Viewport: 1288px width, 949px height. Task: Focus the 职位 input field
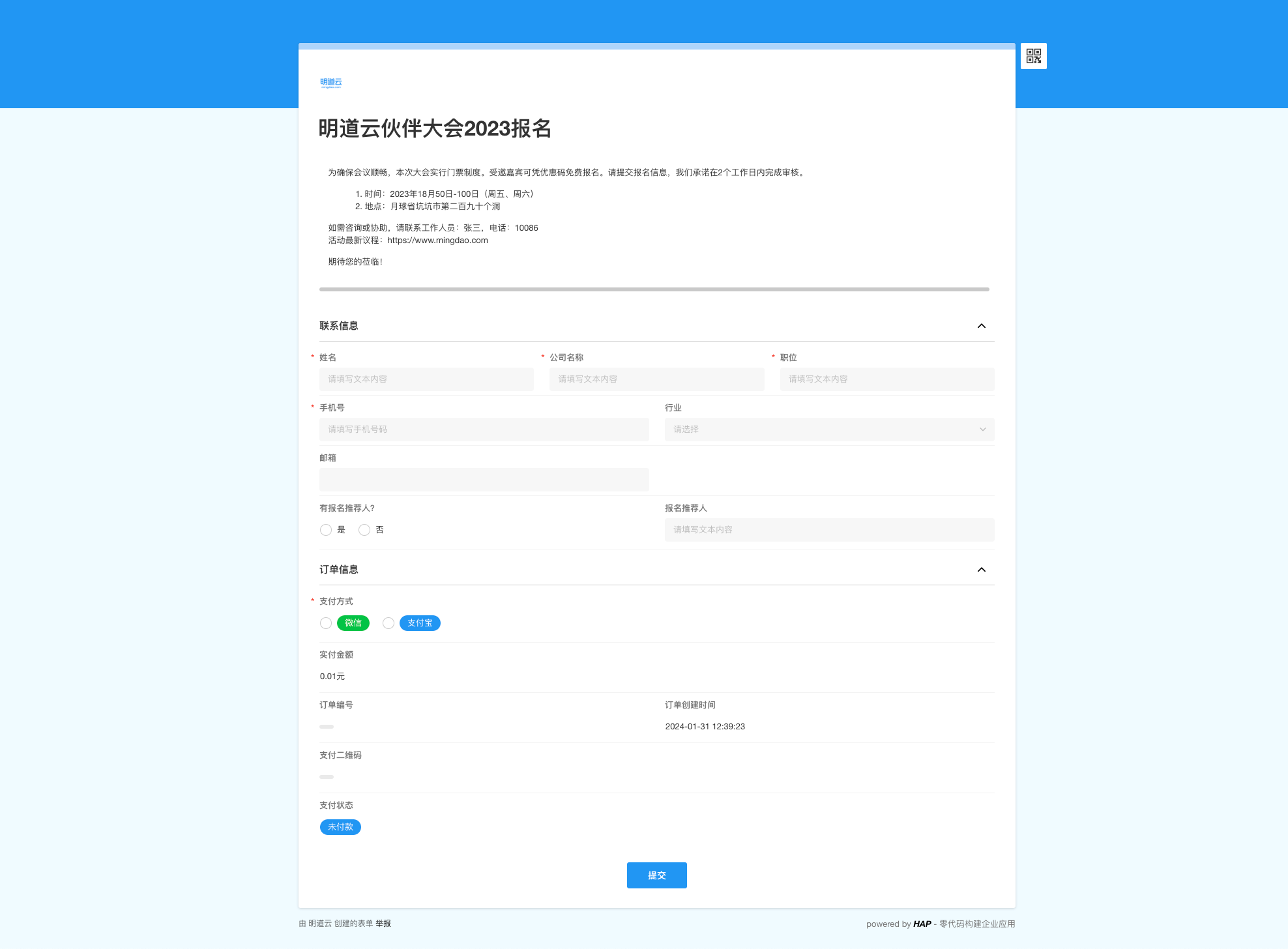pos(886,379)
